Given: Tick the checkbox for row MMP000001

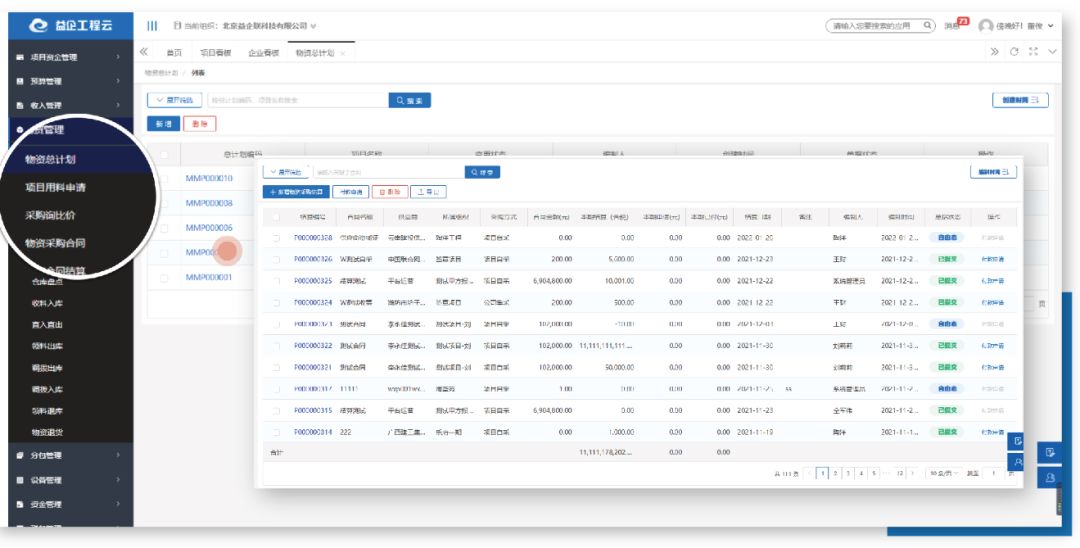Looking at the screenshot, I should [x=164, y=278].
